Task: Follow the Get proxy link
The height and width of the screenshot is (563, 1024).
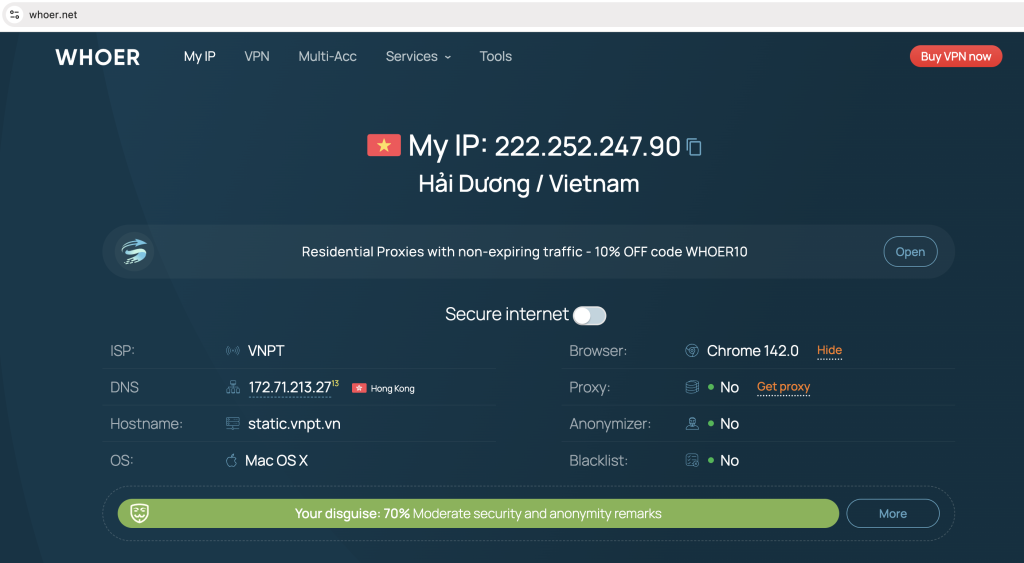Action: (x=783, y=387)
